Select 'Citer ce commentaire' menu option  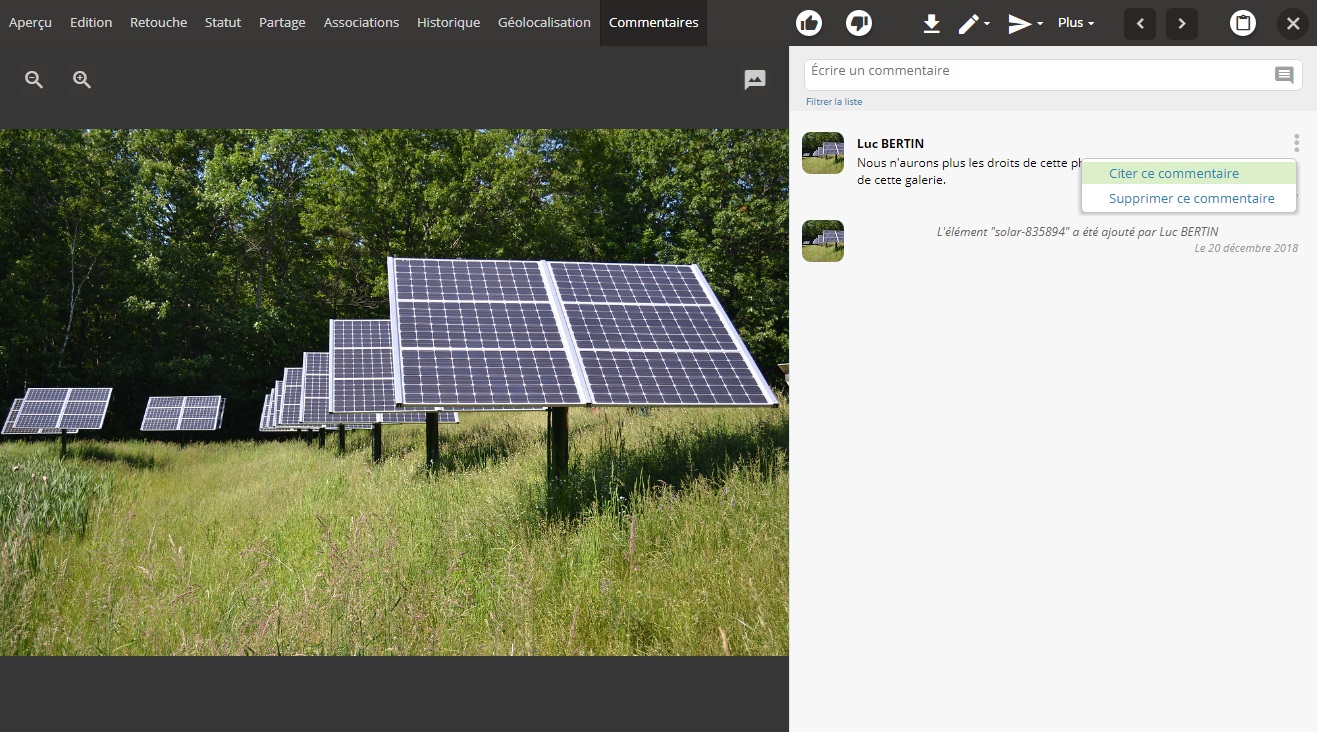[1174, 173]
